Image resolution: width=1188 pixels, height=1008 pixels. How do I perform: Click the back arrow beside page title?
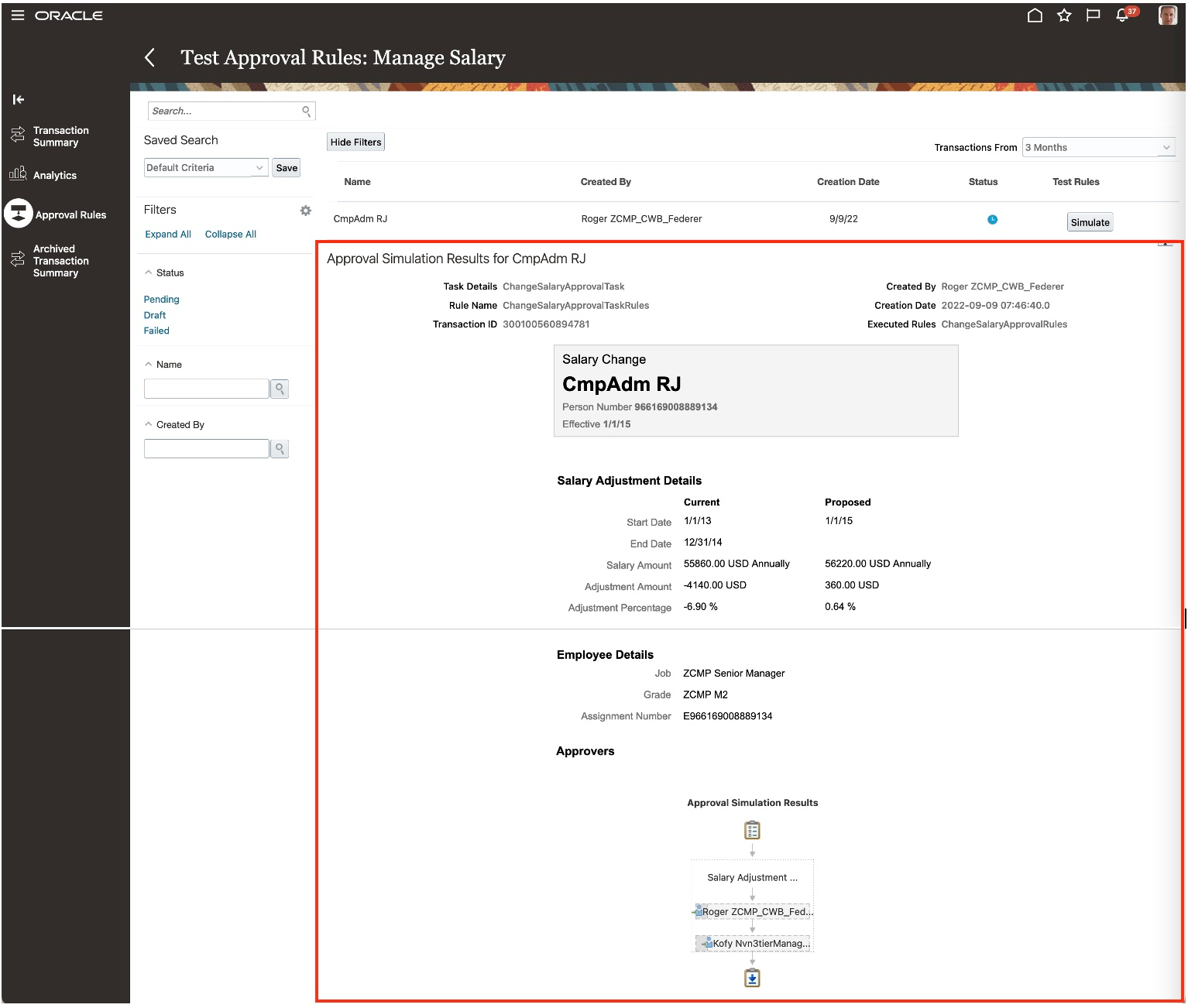click(150, 57)
